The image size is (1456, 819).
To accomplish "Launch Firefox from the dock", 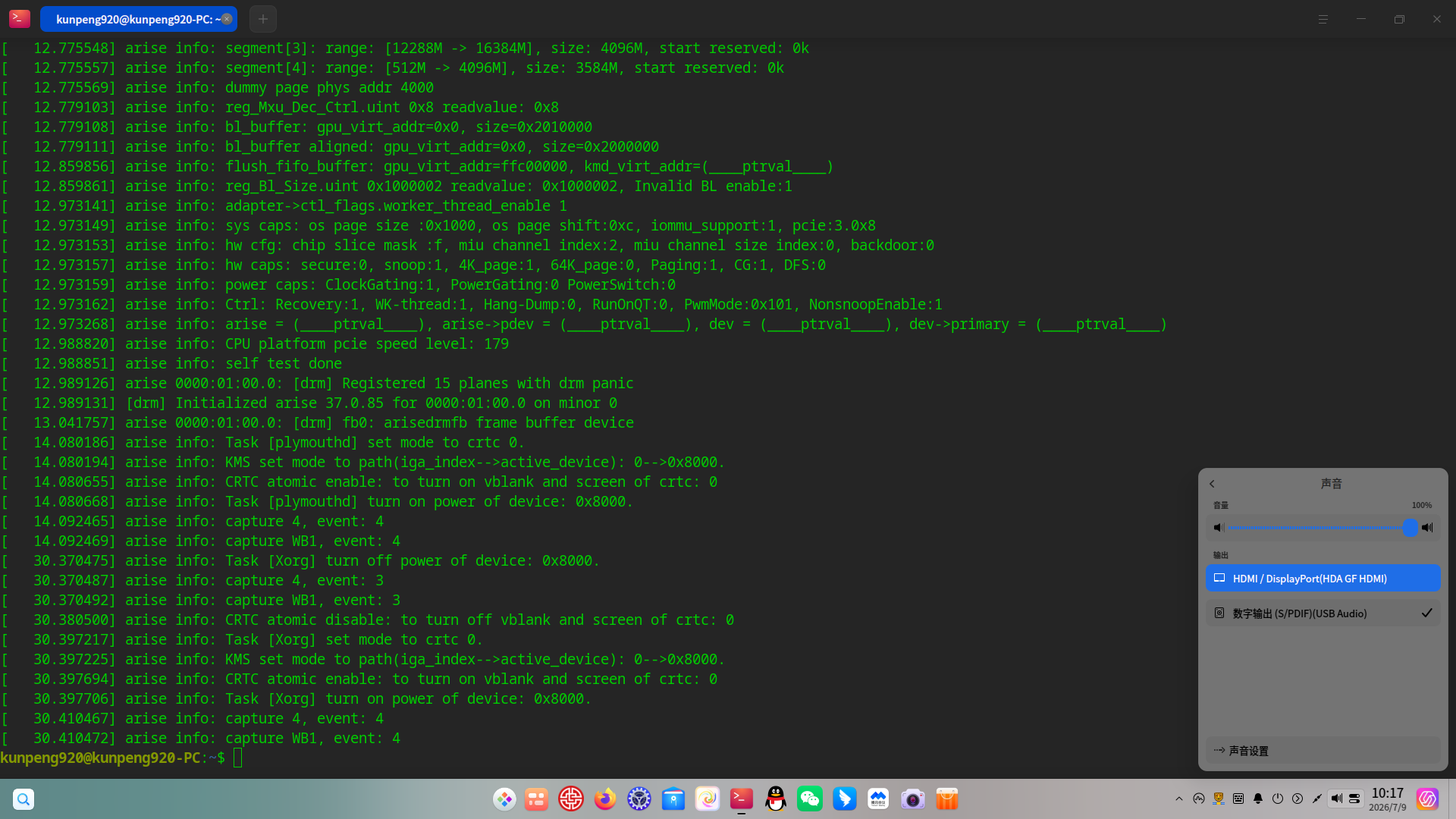I will [605, 799].
